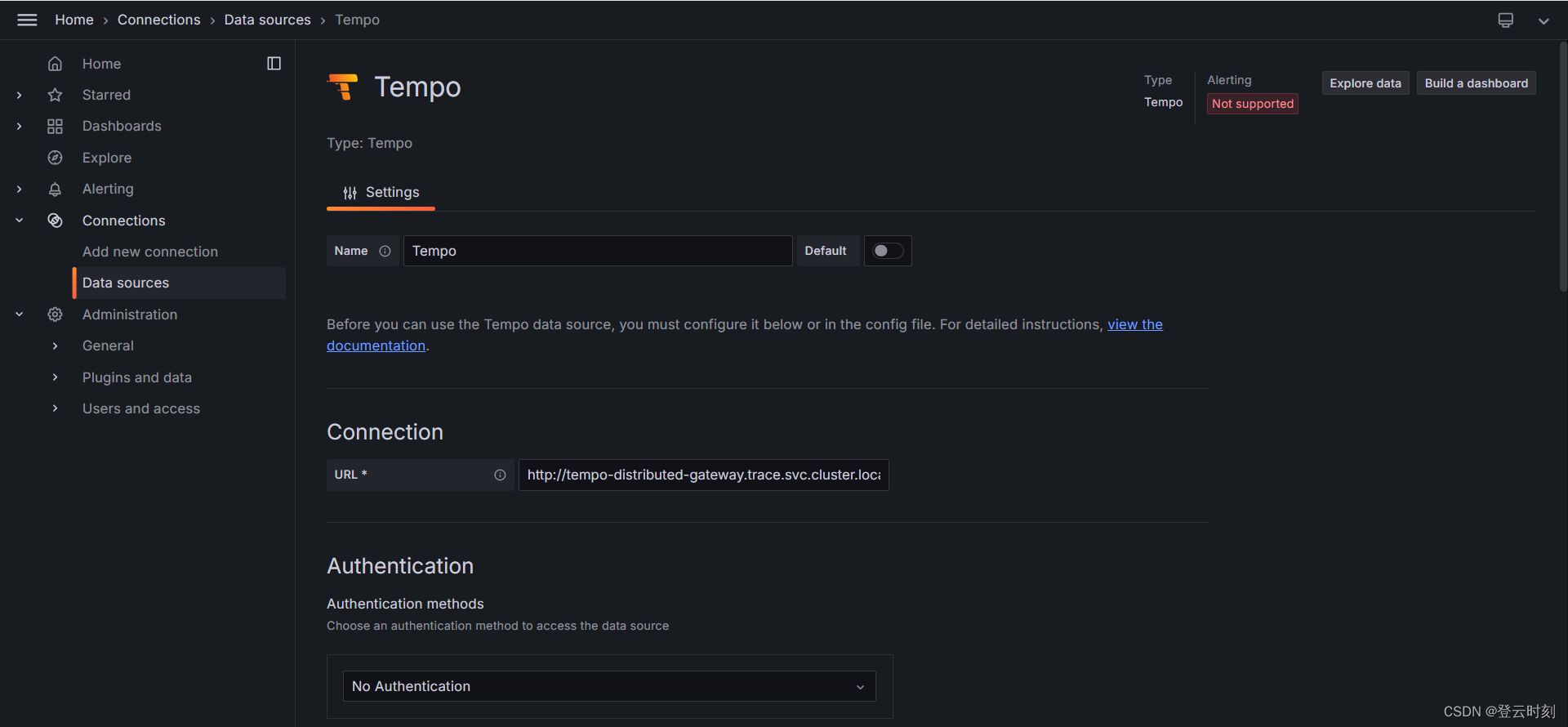
Task: Click the Connections icon in sidebar
Action: tap(55, 221)
